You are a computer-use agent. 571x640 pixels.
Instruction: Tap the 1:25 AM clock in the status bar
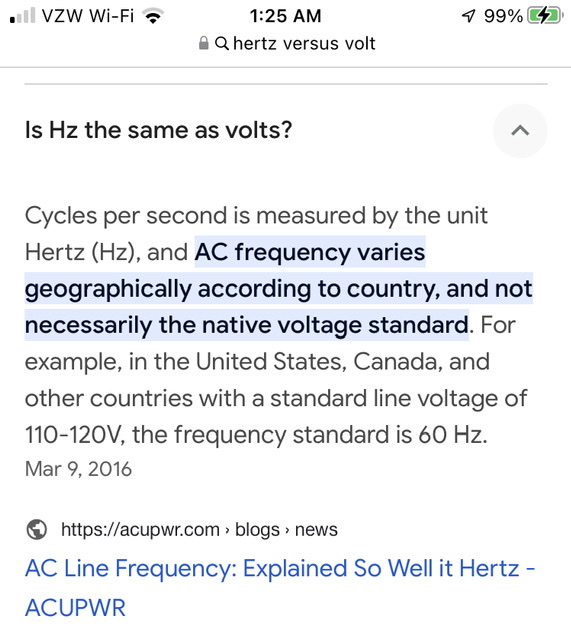pos(285,16)
